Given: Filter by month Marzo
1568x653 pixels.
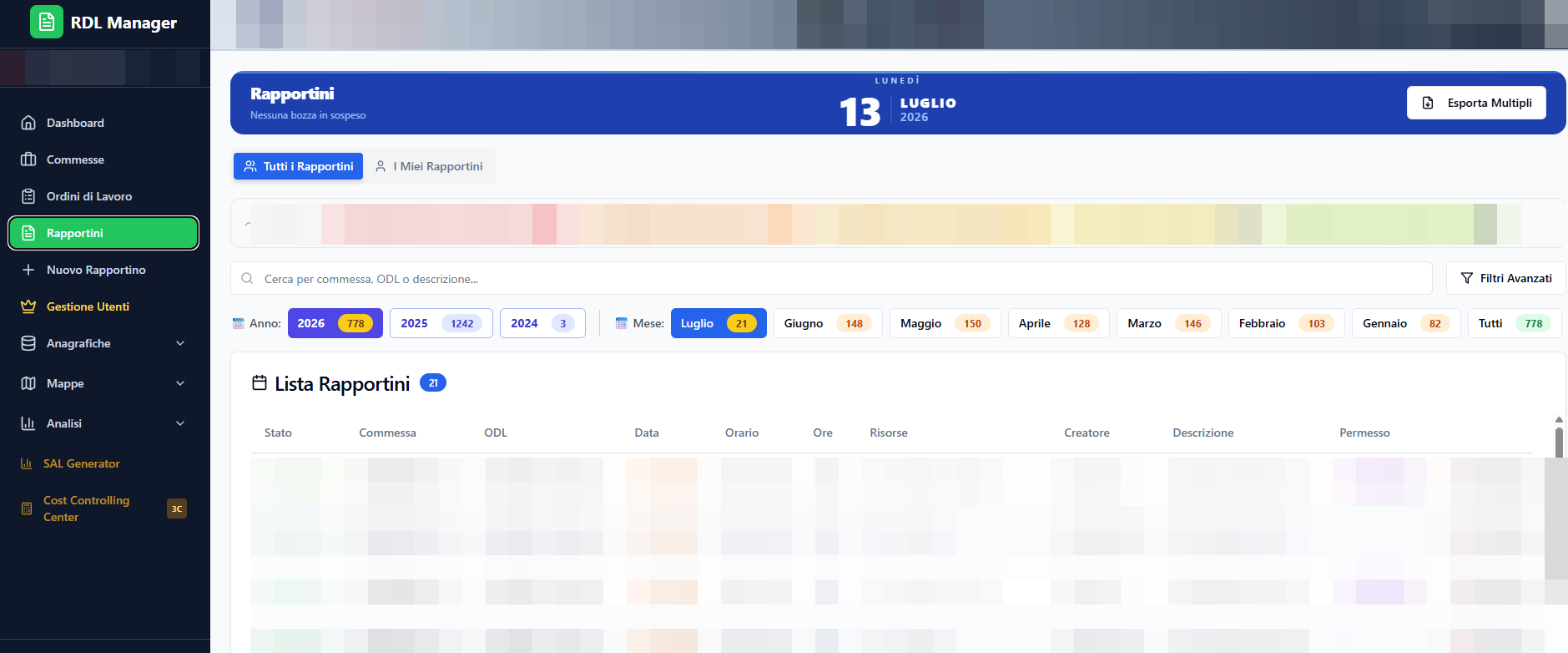Looking at the screenshot, I should tap(1169, 323).
